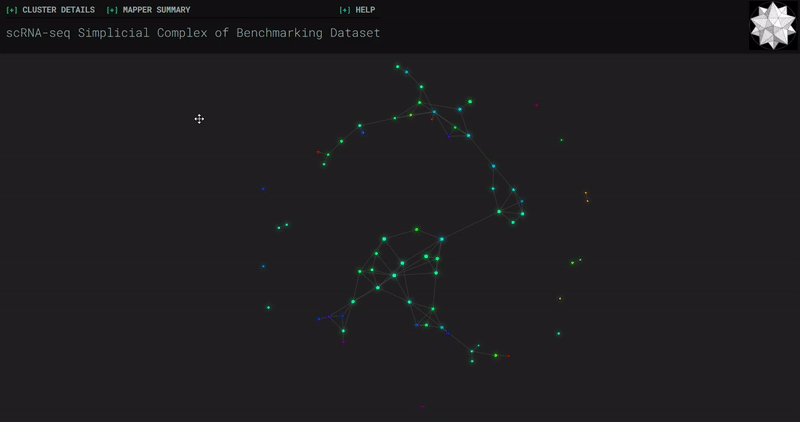Select the red node ending the lower-right chain
The height and width of the screenshot is (422, 800).
click(x=508, y=356)
